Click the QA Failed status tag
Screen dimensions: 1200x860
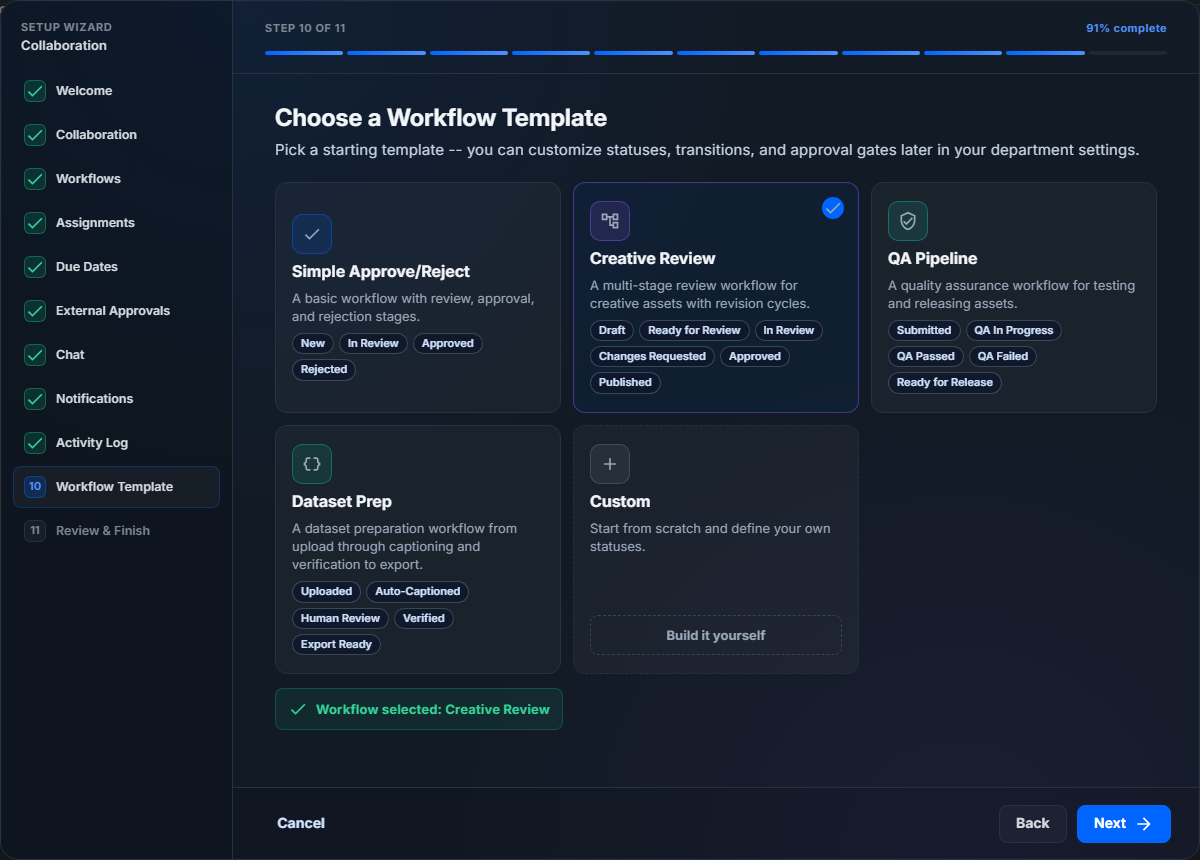click(x=1003, y=356)
